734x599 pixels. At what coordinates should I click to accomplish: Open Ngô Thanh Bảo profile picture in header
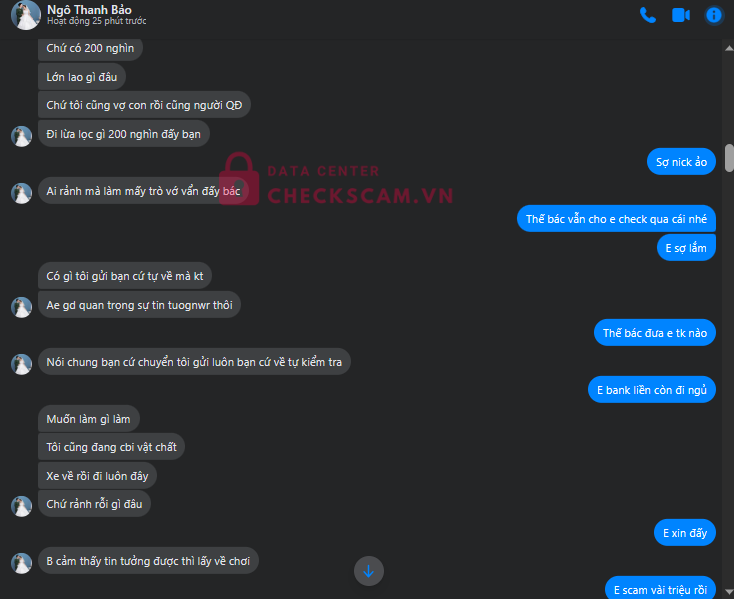[26, 15]
